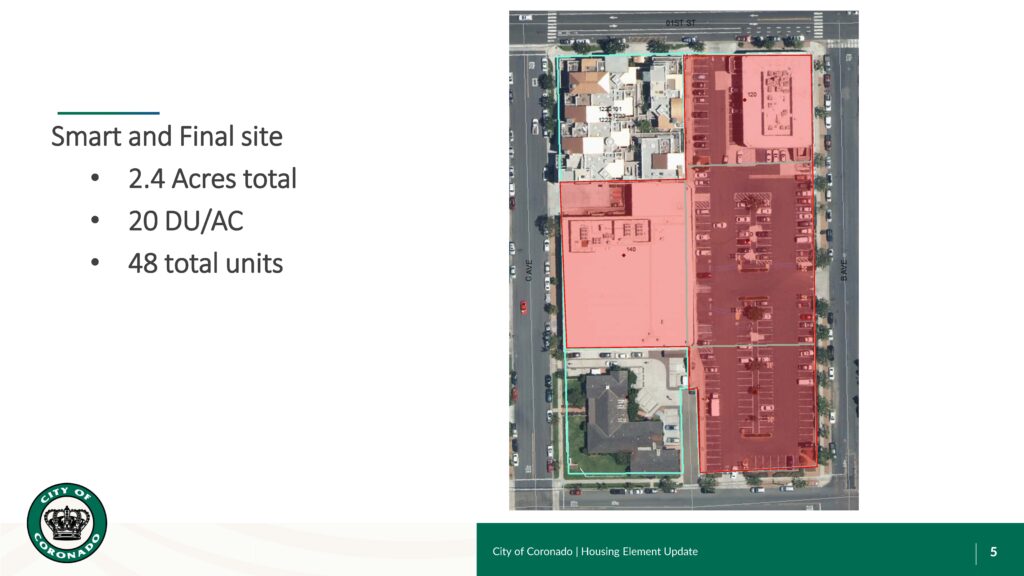1024x576 pixels.
Task: Click the 'C AVE' street label
Action: coord(529,270)
